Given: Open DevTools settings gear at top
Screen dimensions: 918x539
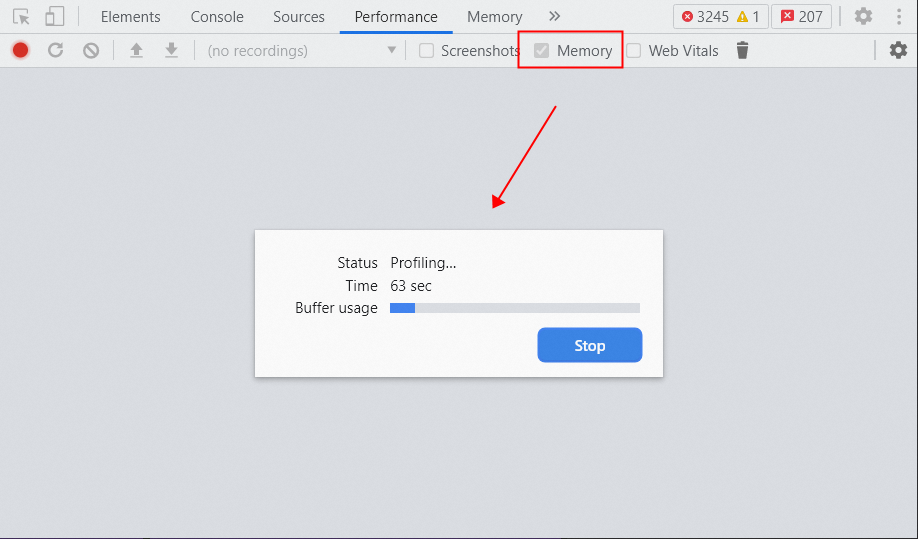Looking at the screenshot, I should (864, 16).
